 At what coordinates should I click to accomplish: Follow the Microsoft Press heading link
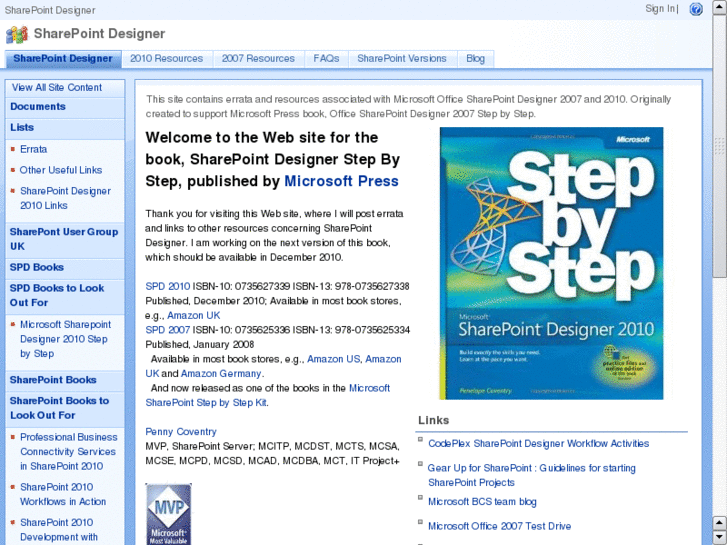(341, 181)
